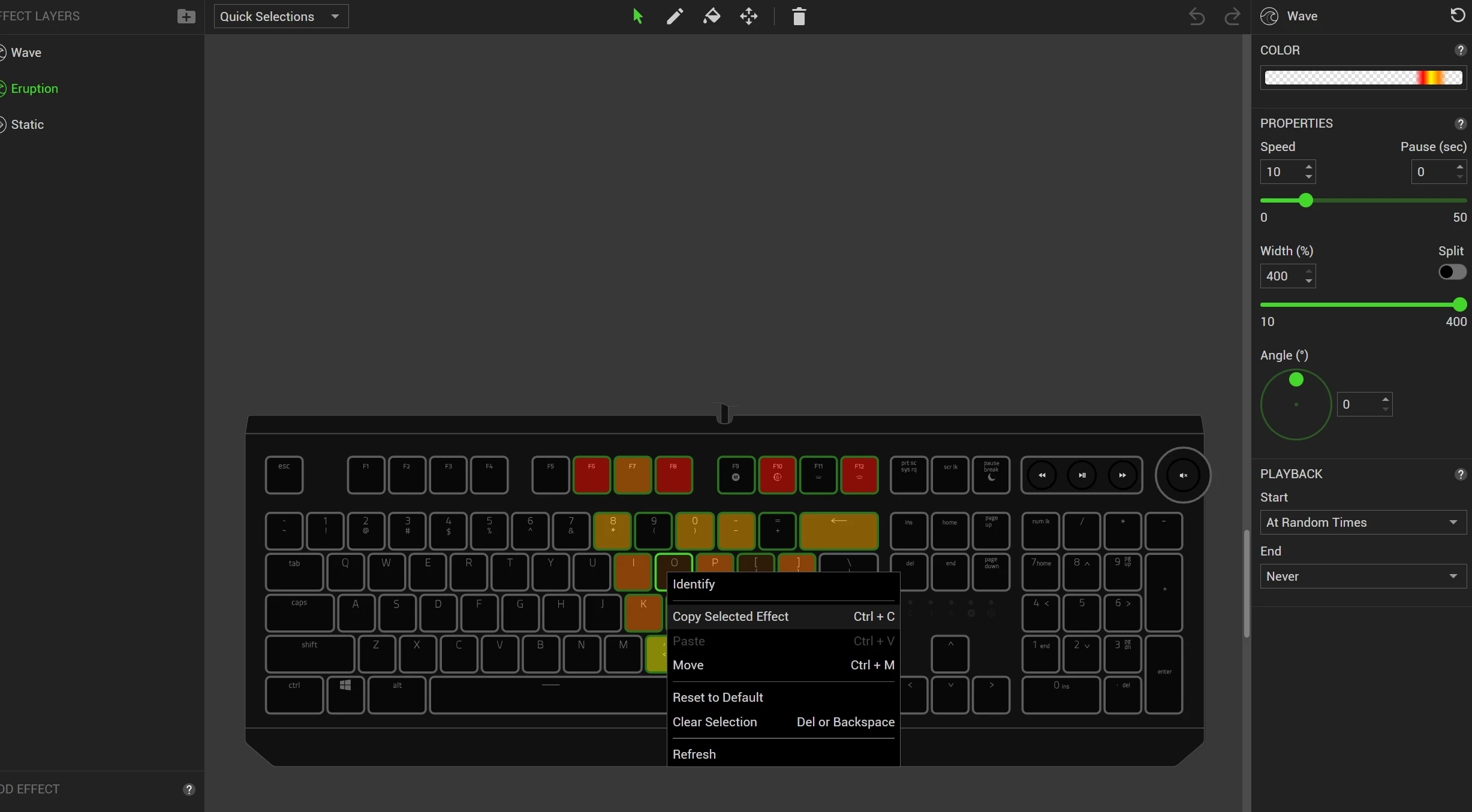Screen dimensions: 1472x812
Task: Toggle the Split switch
Action: 1452,272
